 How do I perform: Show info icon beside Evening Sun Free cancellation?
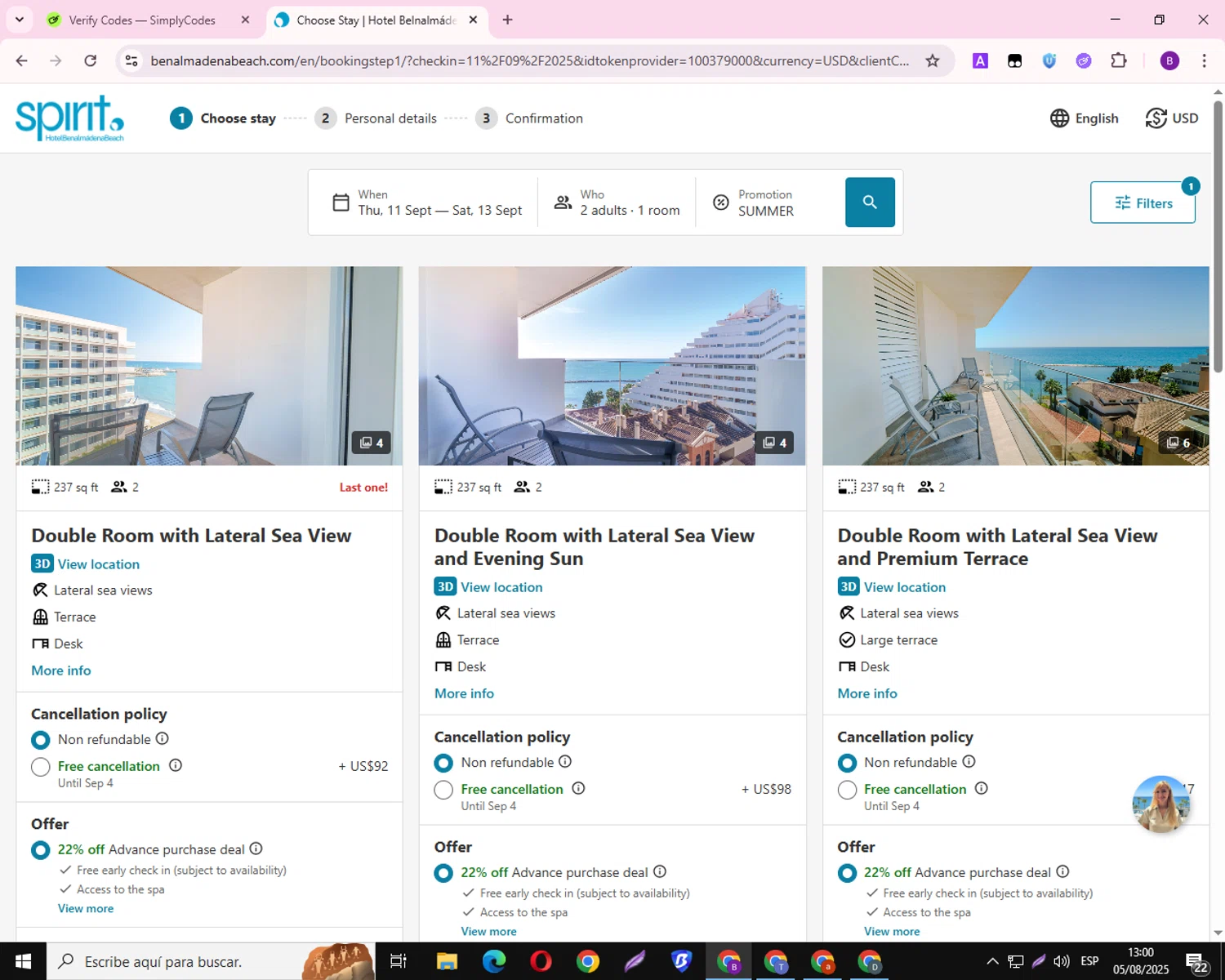578,788
